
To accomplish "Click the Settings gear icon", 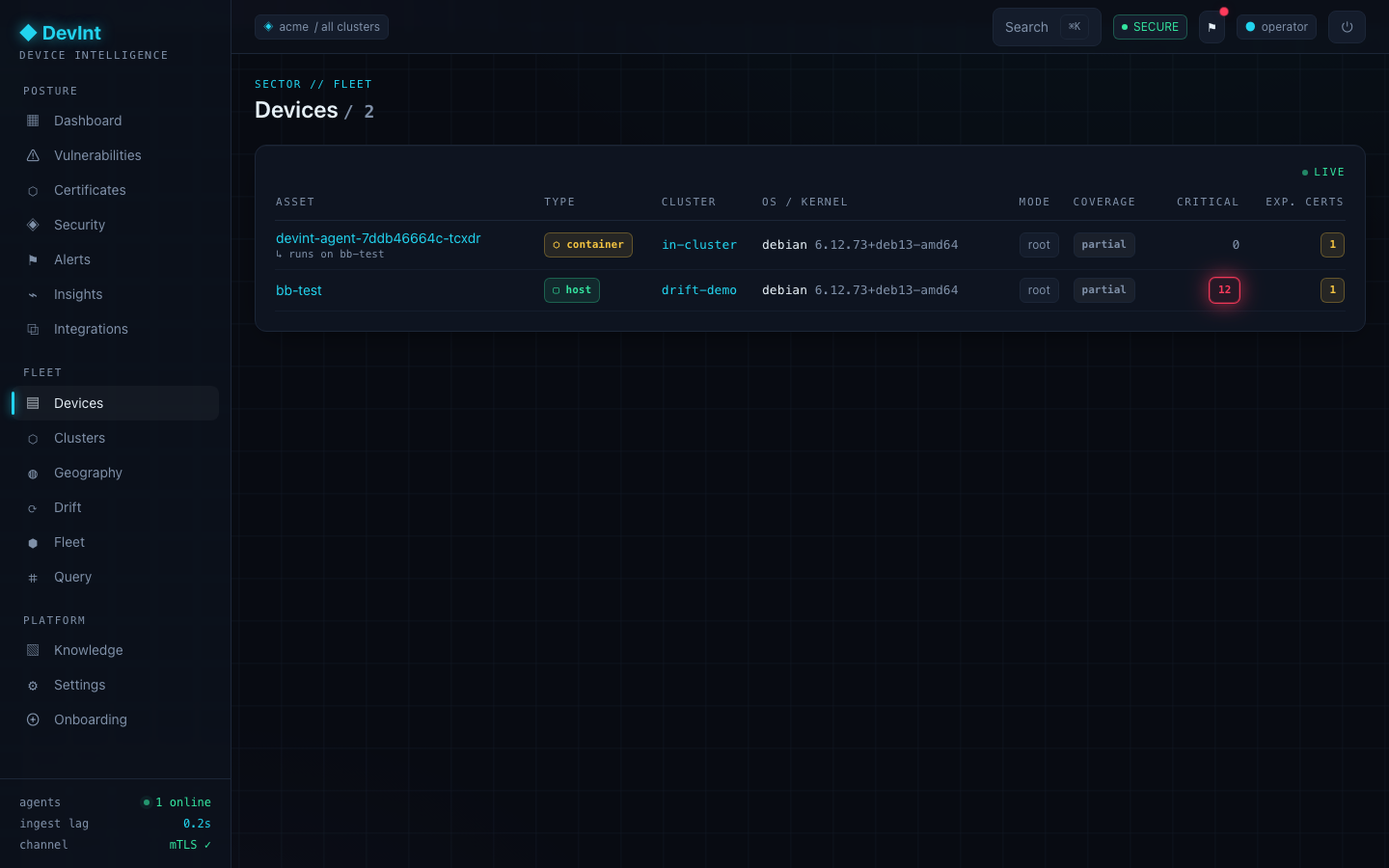I will point(33,686).
